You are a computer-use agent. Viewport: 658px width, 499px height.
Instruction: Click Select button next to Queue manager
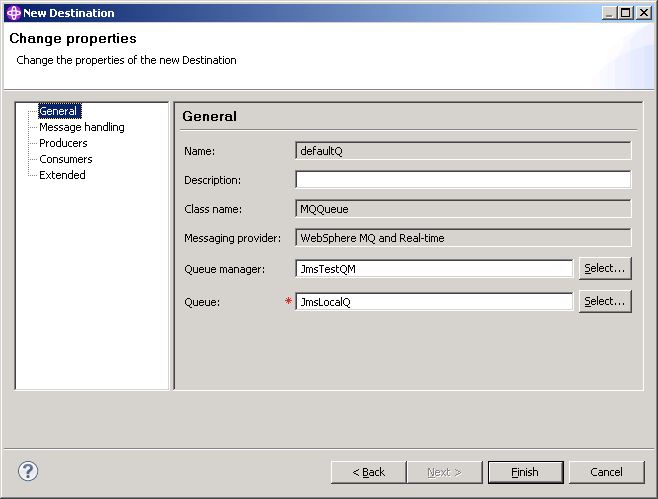pyautogui.click(x=605, y=268)
